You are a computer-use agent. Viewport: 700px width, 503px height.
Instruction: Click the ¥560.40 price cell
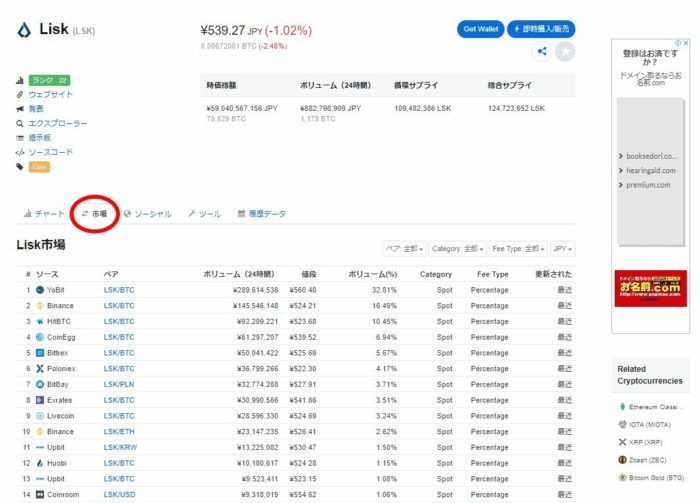coord(303,290)
